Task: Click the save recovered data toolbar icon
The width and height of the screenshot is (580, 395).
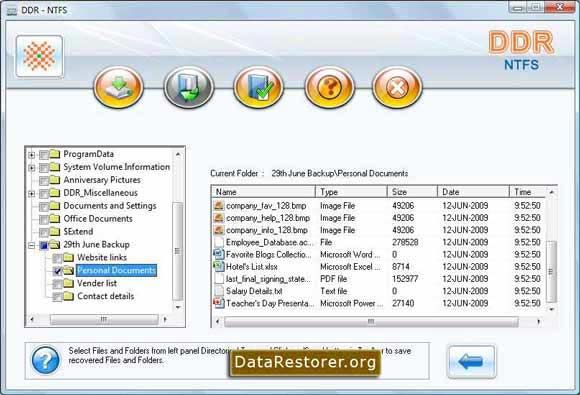Action: coord(118,88)
